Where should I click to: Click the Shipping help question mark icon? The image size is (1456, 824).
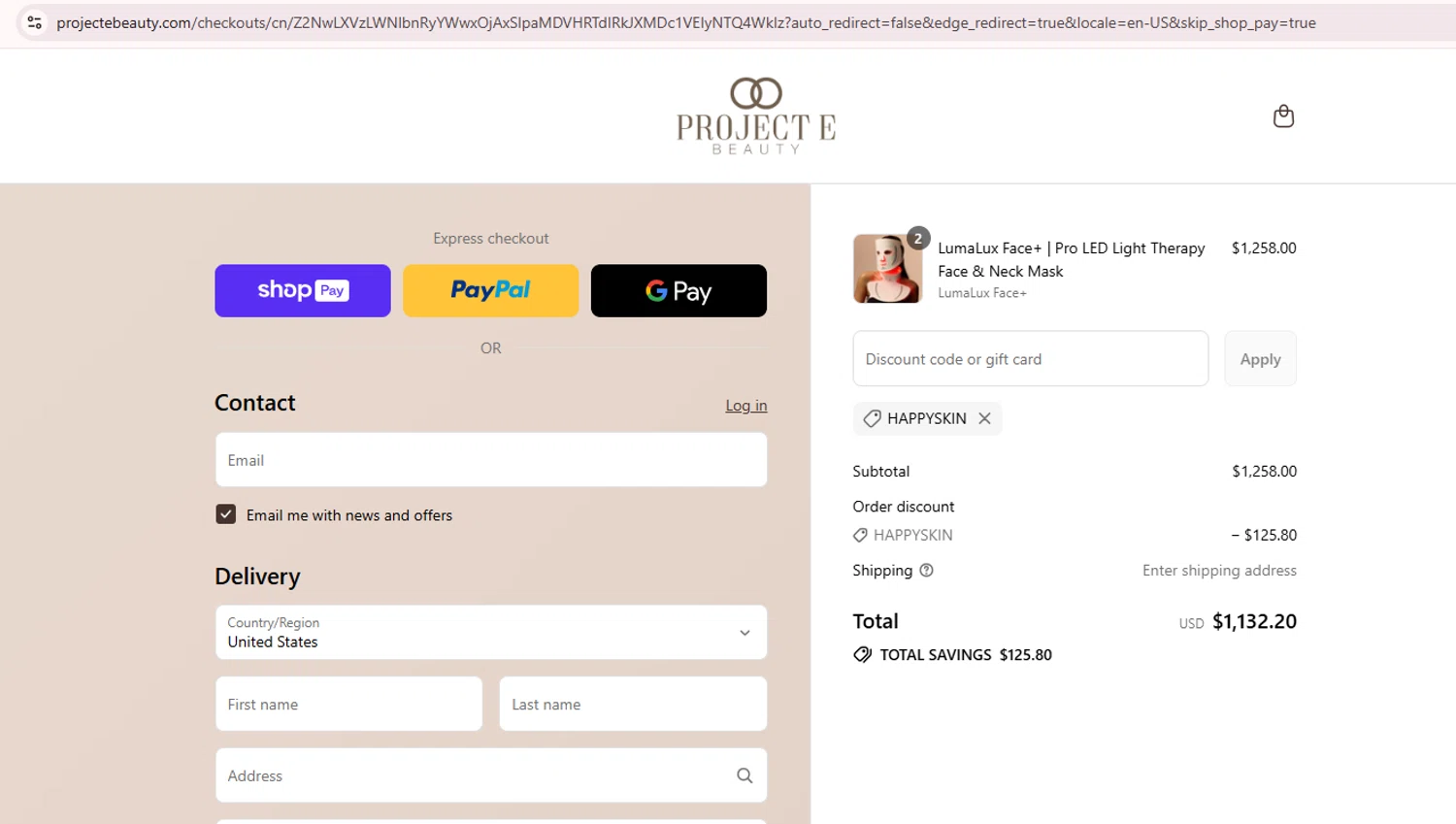coord(926,571)
